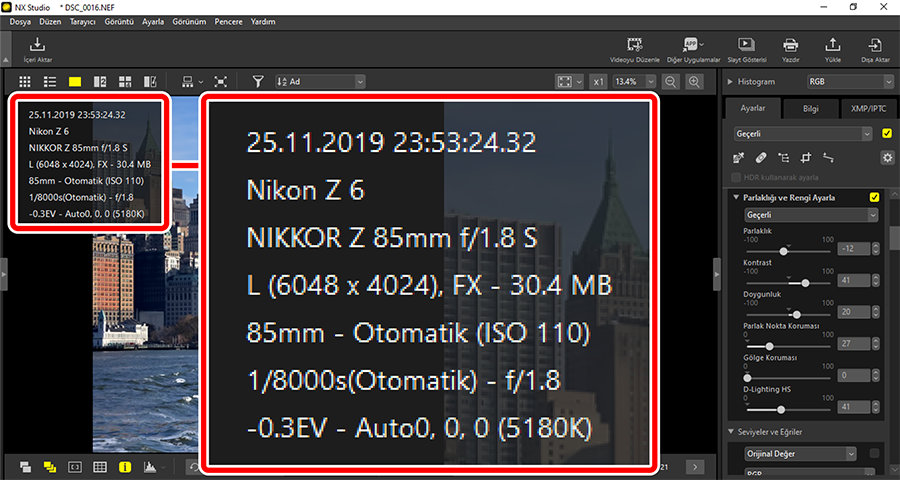Switch to thumbnail list view
This screenshot has width=900, height=480.
[x=50, y=82]
